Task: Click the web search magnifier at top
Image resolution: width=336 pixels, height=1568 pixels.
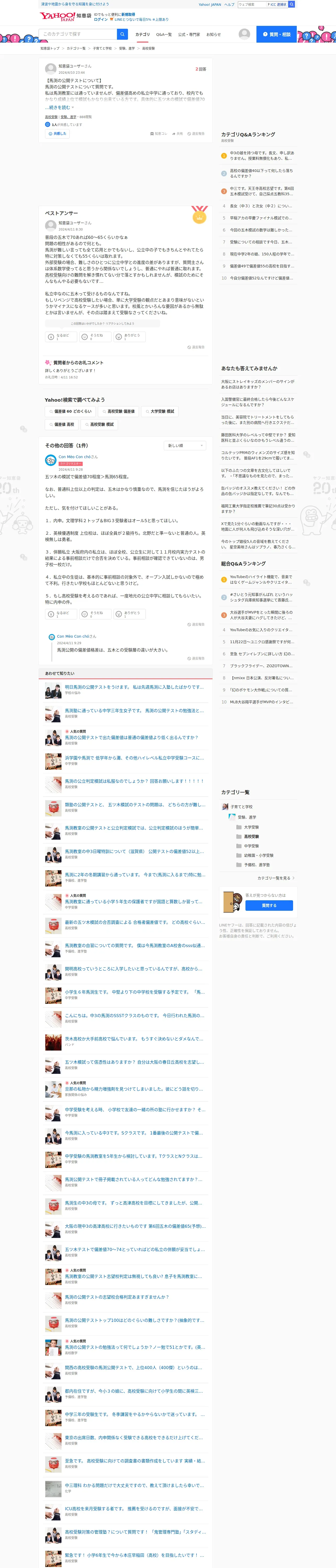Action: coord(292,4)
